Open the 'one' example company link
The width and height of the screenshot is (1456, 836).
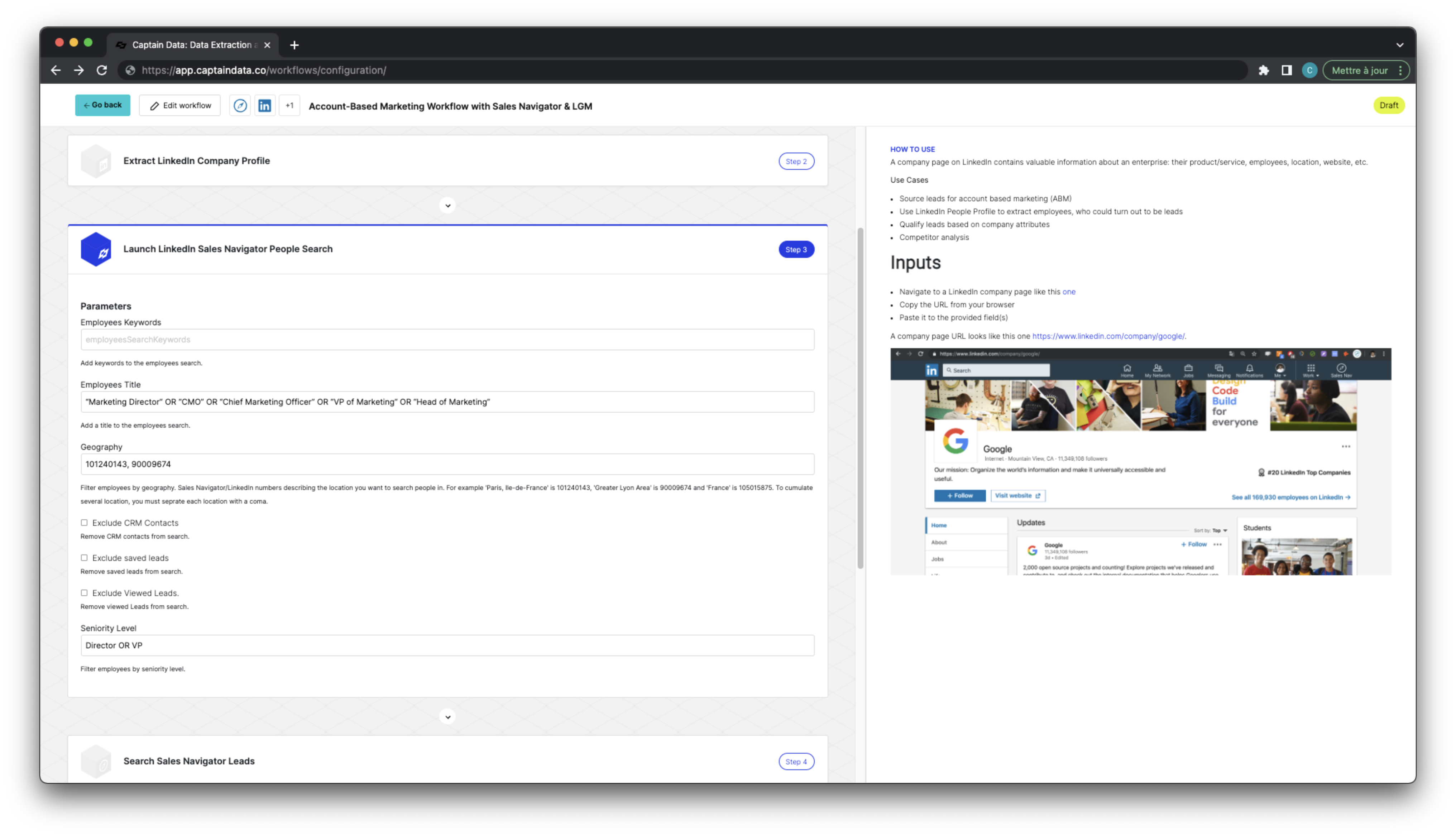[1068, 292]
